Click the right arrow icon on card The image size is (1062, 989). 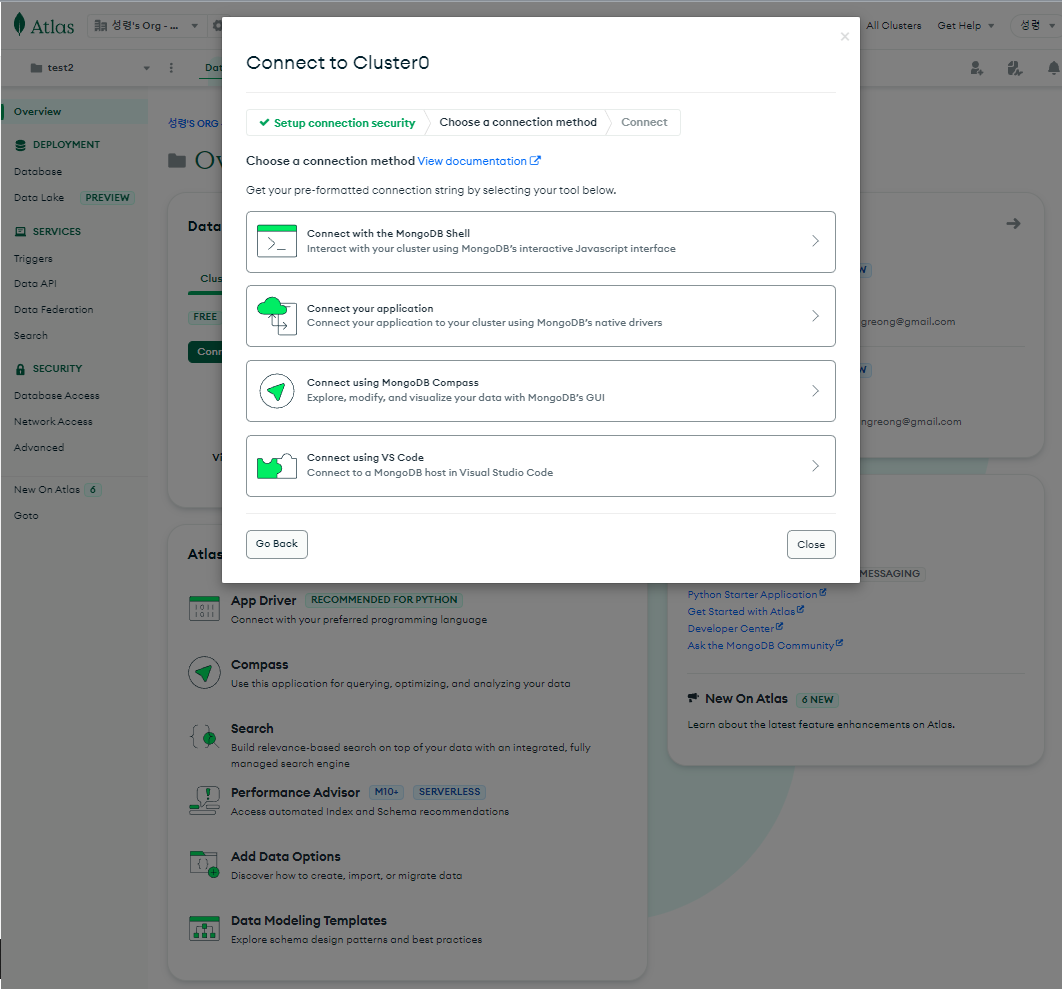1013,224
